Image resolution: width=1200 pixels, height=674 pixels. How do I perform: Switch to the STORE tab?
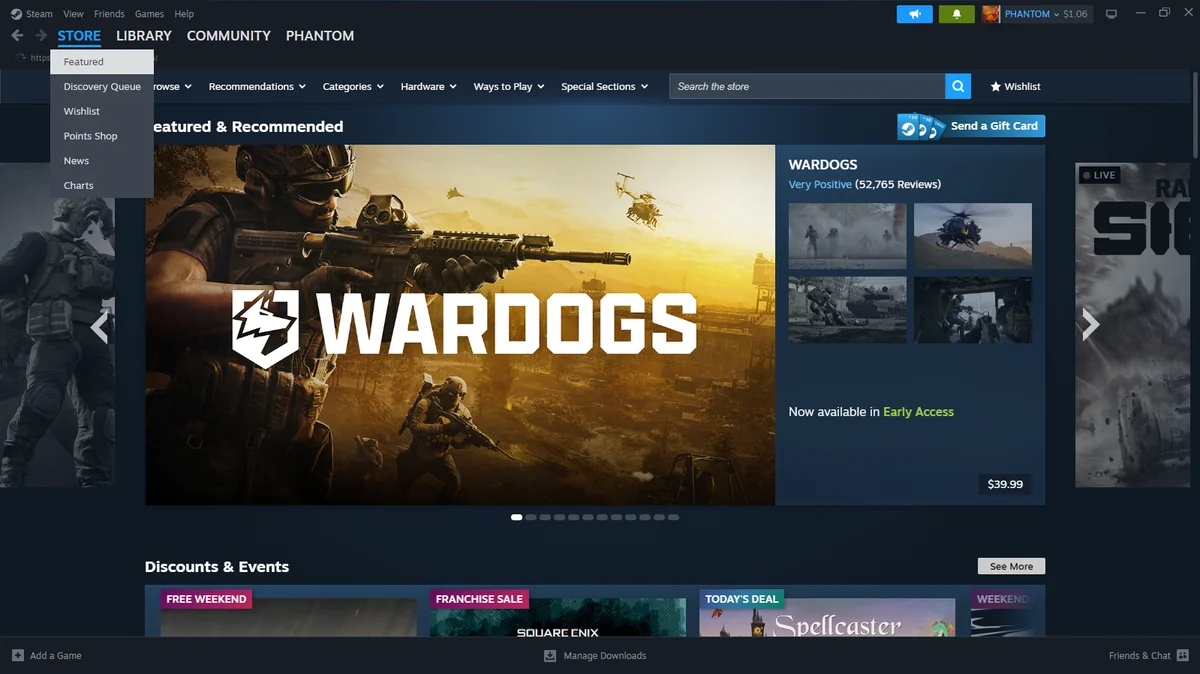coord(79,36)
